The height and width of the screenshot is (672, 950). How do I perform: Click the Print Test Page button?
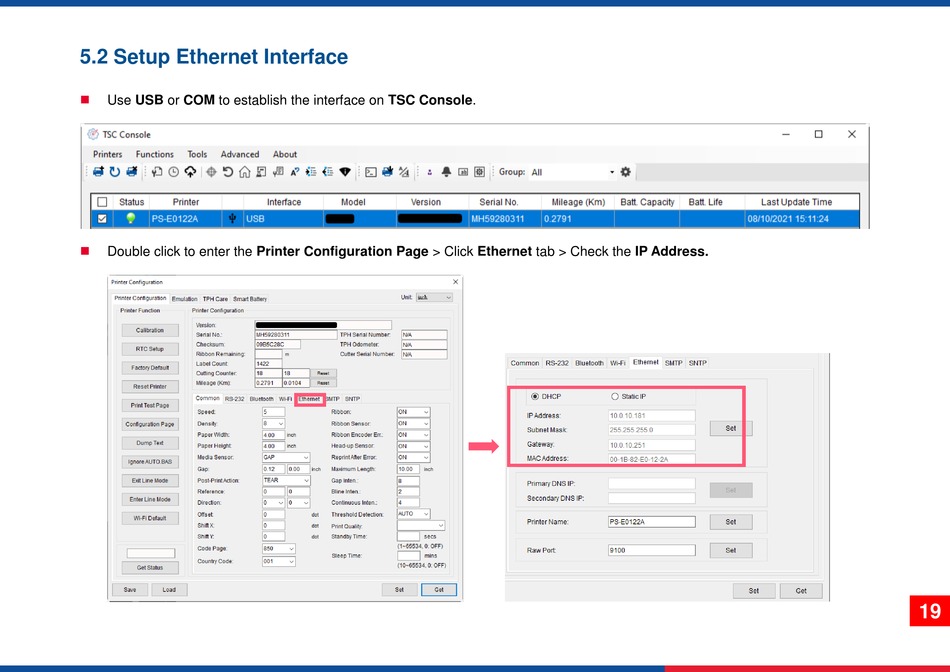click(150, 405)
